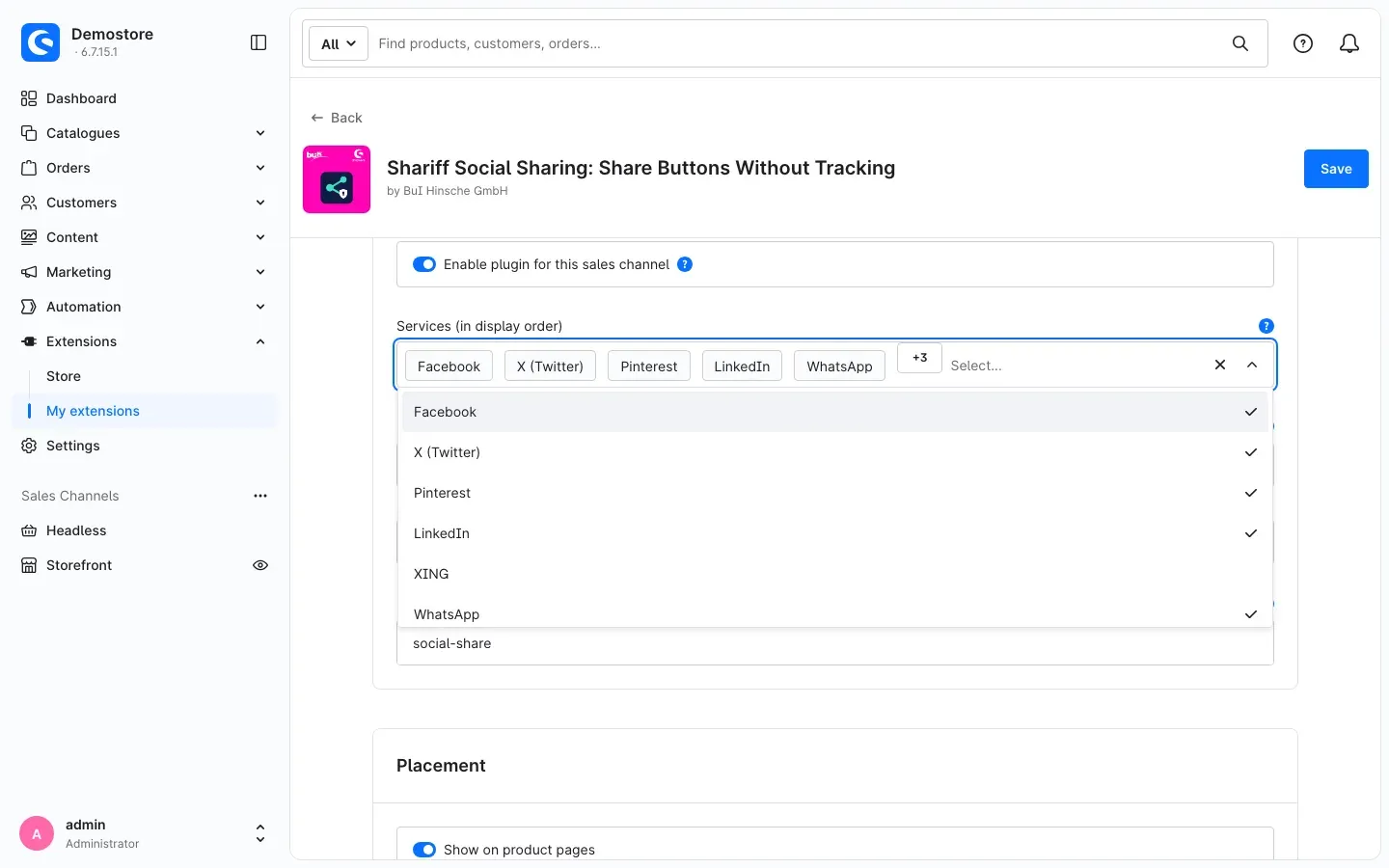Click the Headless basket icon

29,530
